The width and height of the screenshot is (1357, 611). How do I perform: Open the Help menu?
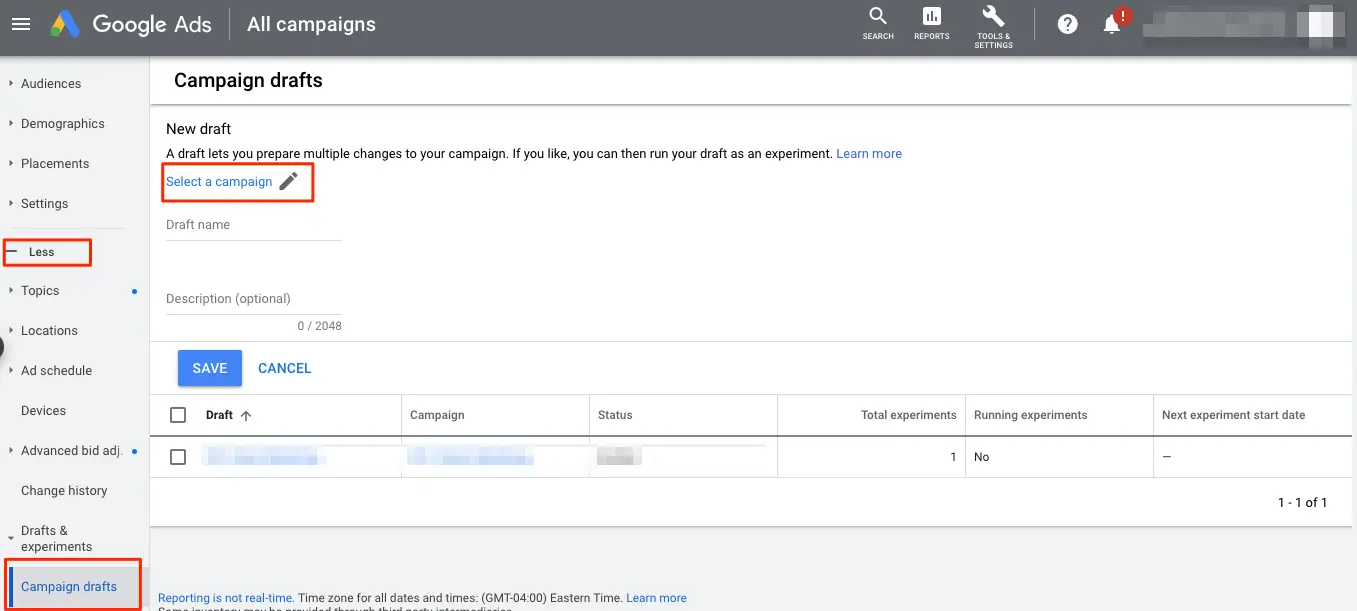tap(1066, 23)
